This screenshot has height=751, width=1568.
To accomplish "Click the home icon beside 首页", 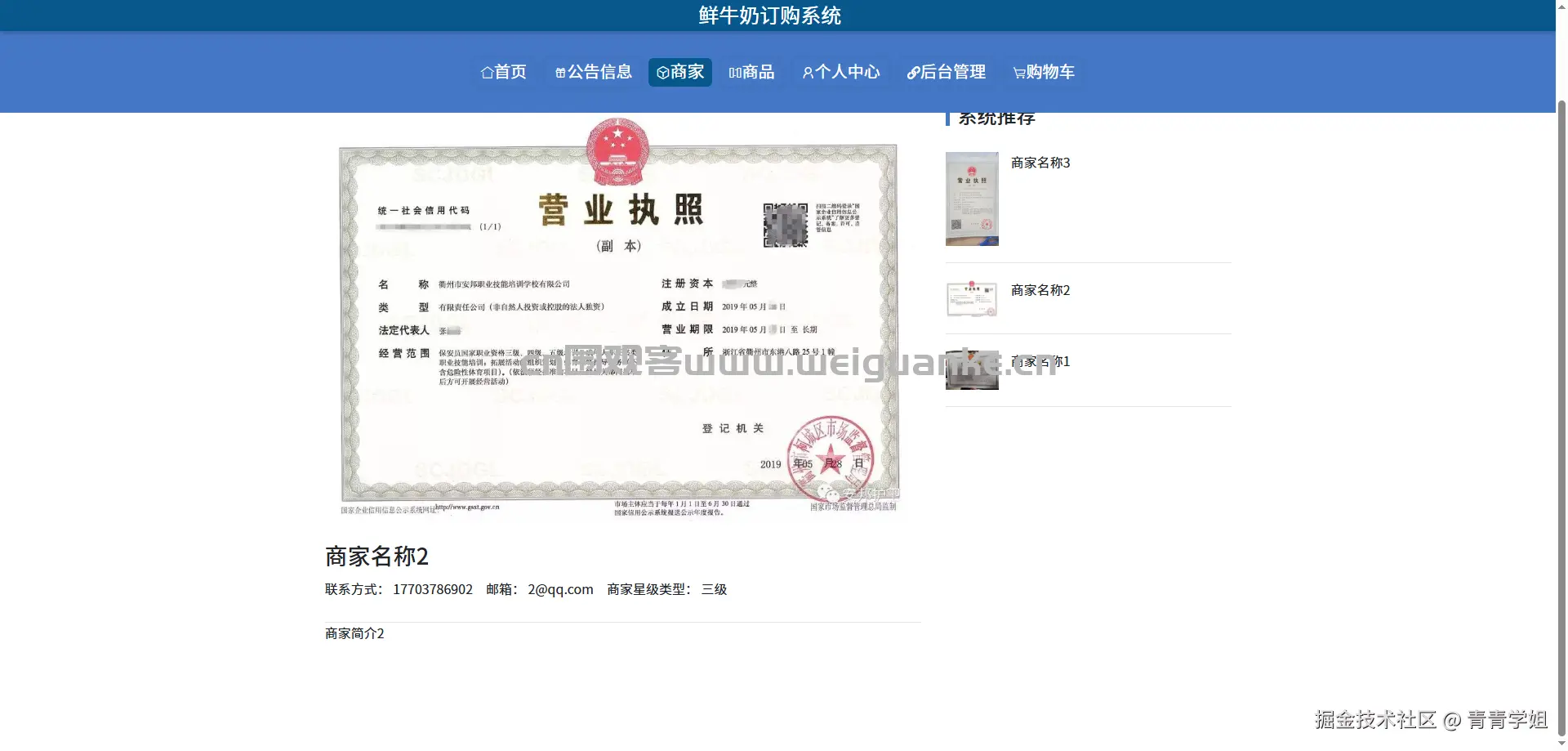I will pyautogui.click(x=487, y=73).
